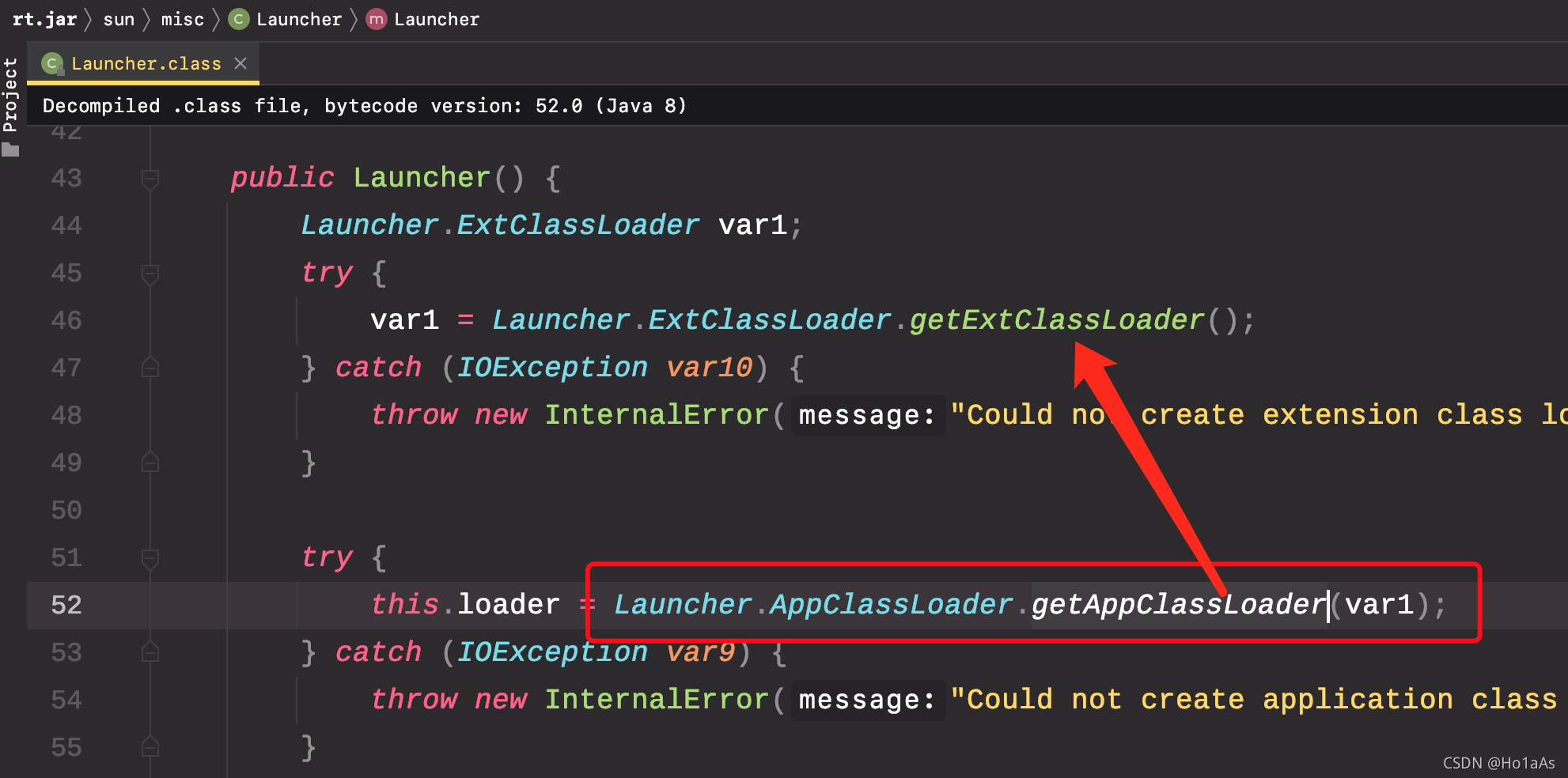Viewport: 1568px width, 778px height.
Task: Toggle fold end marker at line 49
Action: point(150,463)
